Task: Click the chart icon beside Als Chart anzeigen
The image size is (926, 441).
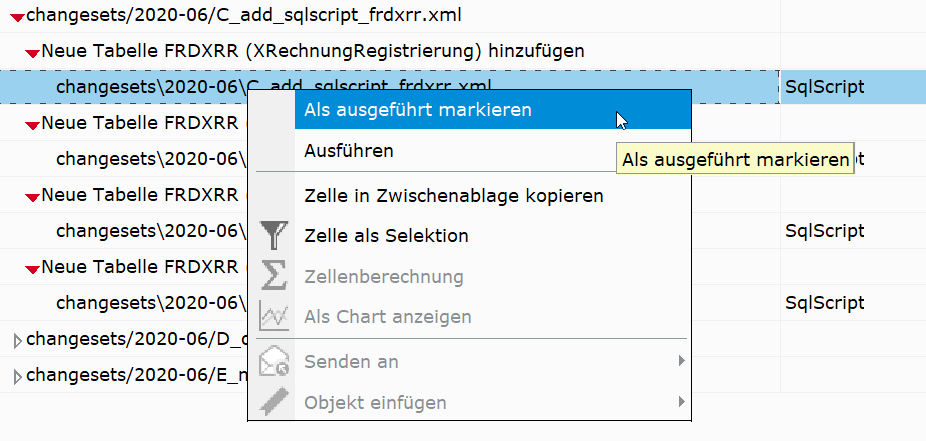Action: (272, 317)
